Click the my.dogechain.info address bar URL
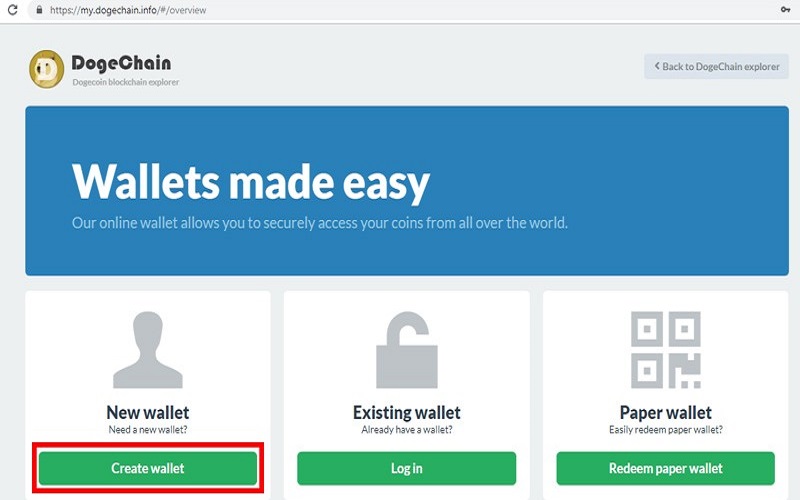The width and height of the screenshot is (800, 500). [x=128, y=10]
